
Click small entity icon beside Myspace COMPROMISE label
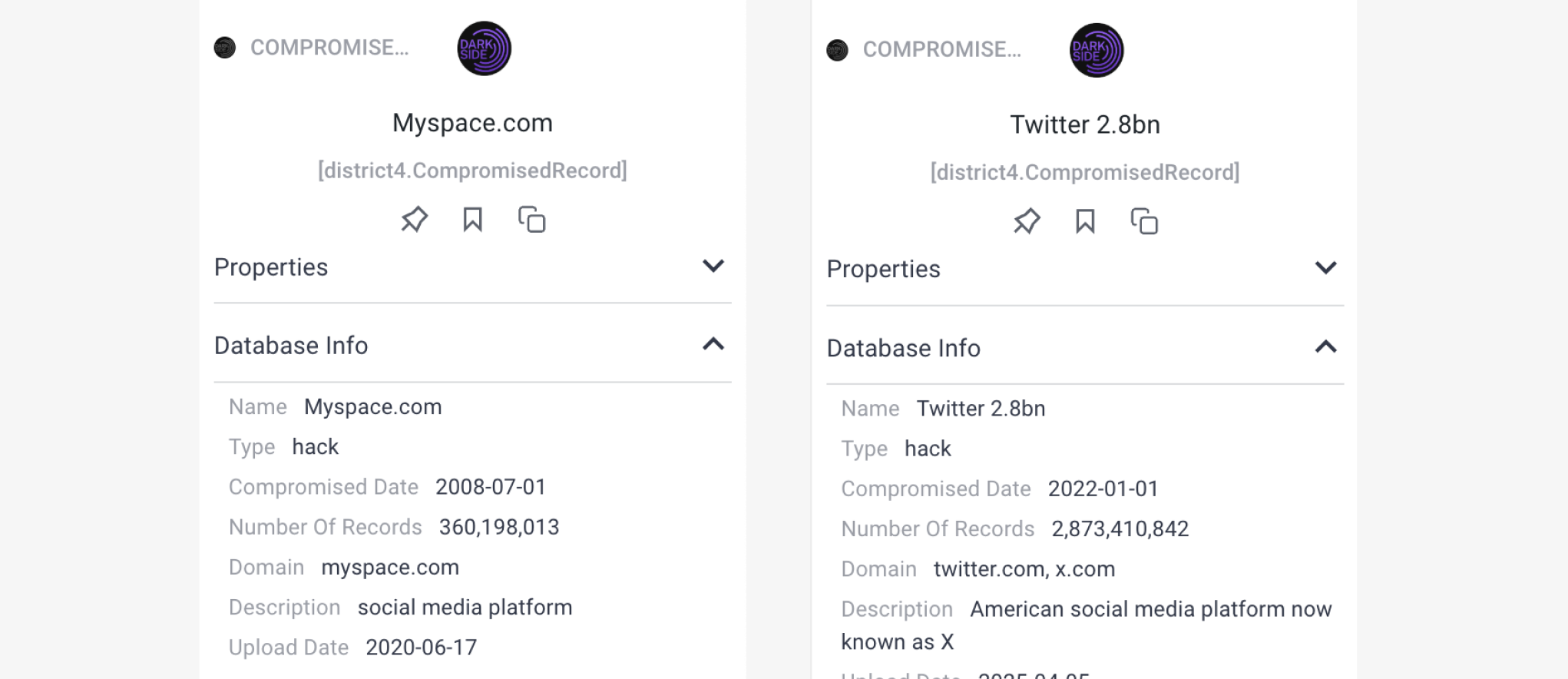pyautogui.click(x=225, y=48)
